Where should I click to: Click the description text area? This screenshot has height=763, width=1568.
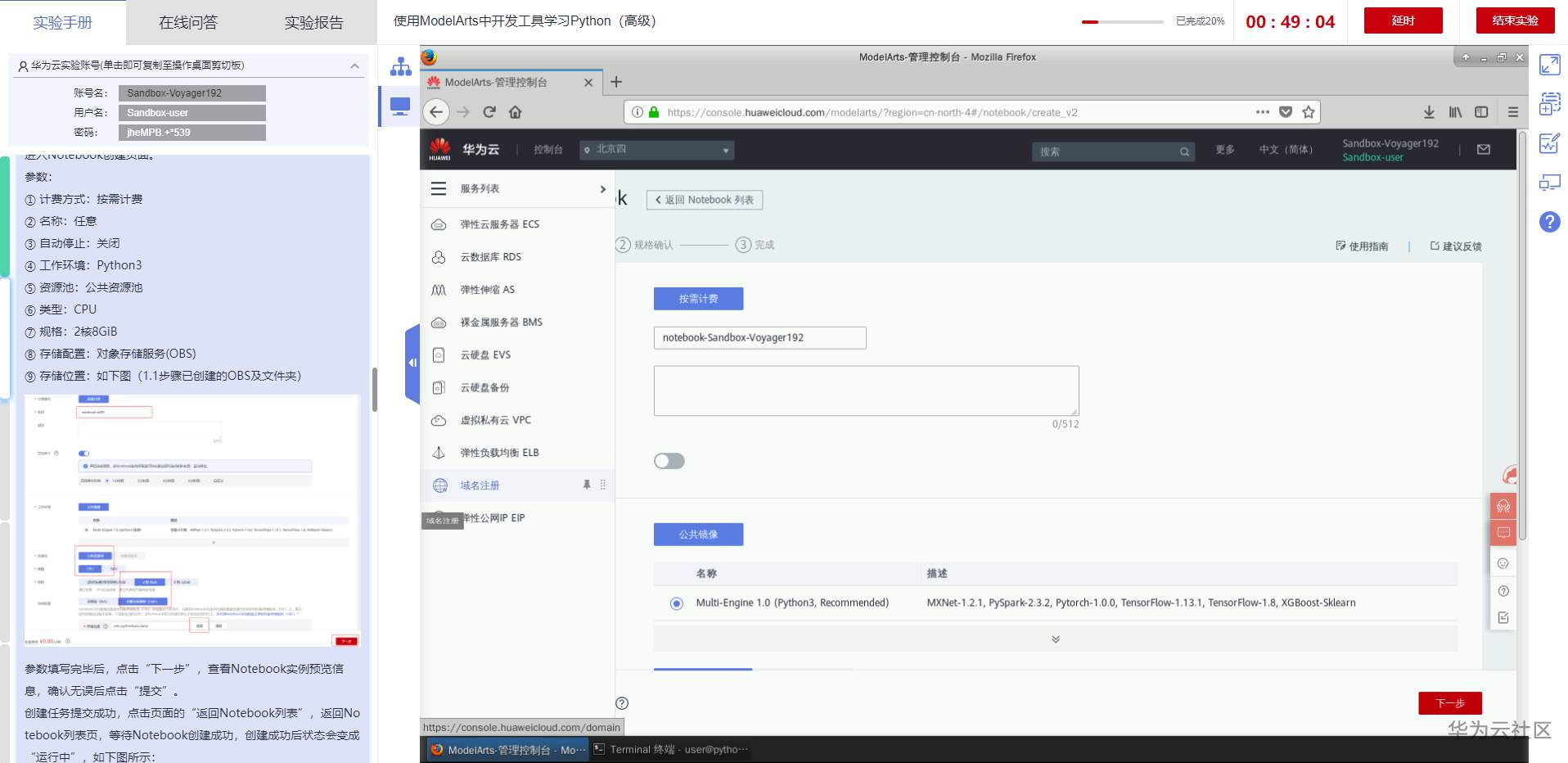point(866,391)
